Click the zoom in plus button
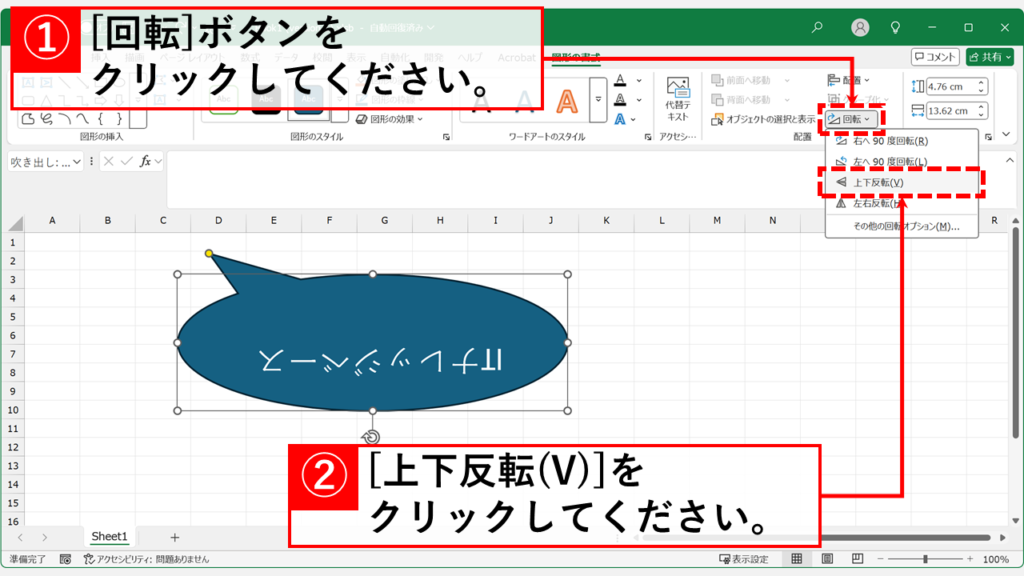The image size is (1024, 576). pyautogui.click(x=970, y=559)
